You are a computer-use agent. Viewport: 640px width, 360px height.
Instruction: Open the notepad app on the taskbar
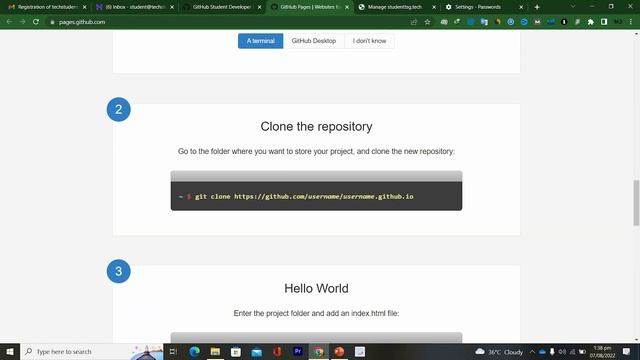pos(360,351)
